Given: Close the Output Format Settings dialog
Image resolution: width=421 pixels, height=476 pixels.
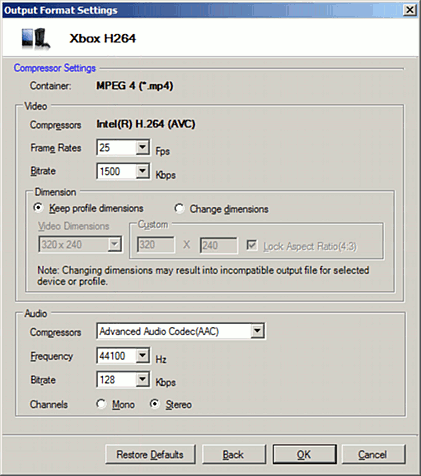Looking at the screenshot, I should [x=410, y=10].
